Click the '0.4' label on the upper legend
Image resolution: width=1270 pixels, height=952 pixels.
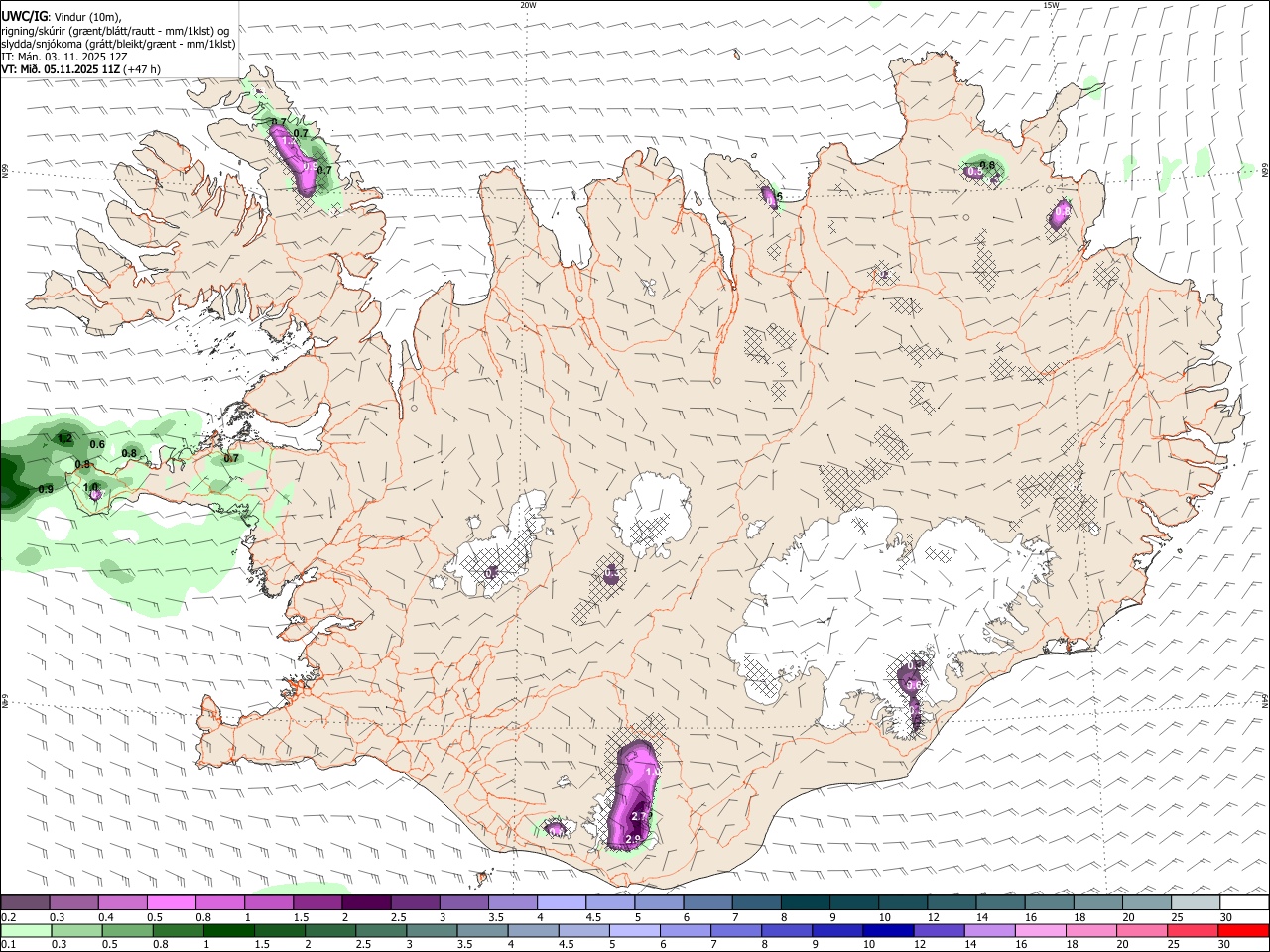[106, 917]
